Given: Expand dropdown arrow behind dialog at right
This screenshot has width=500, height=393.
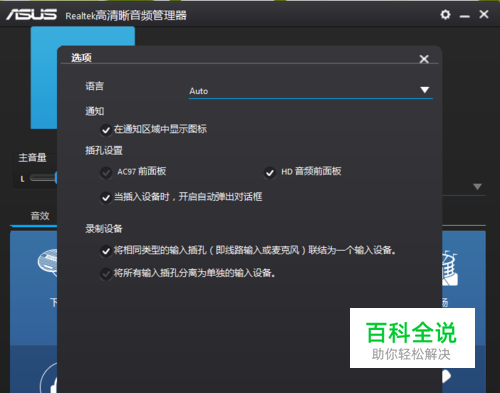Looking at the screenshot, I should 477,186.
